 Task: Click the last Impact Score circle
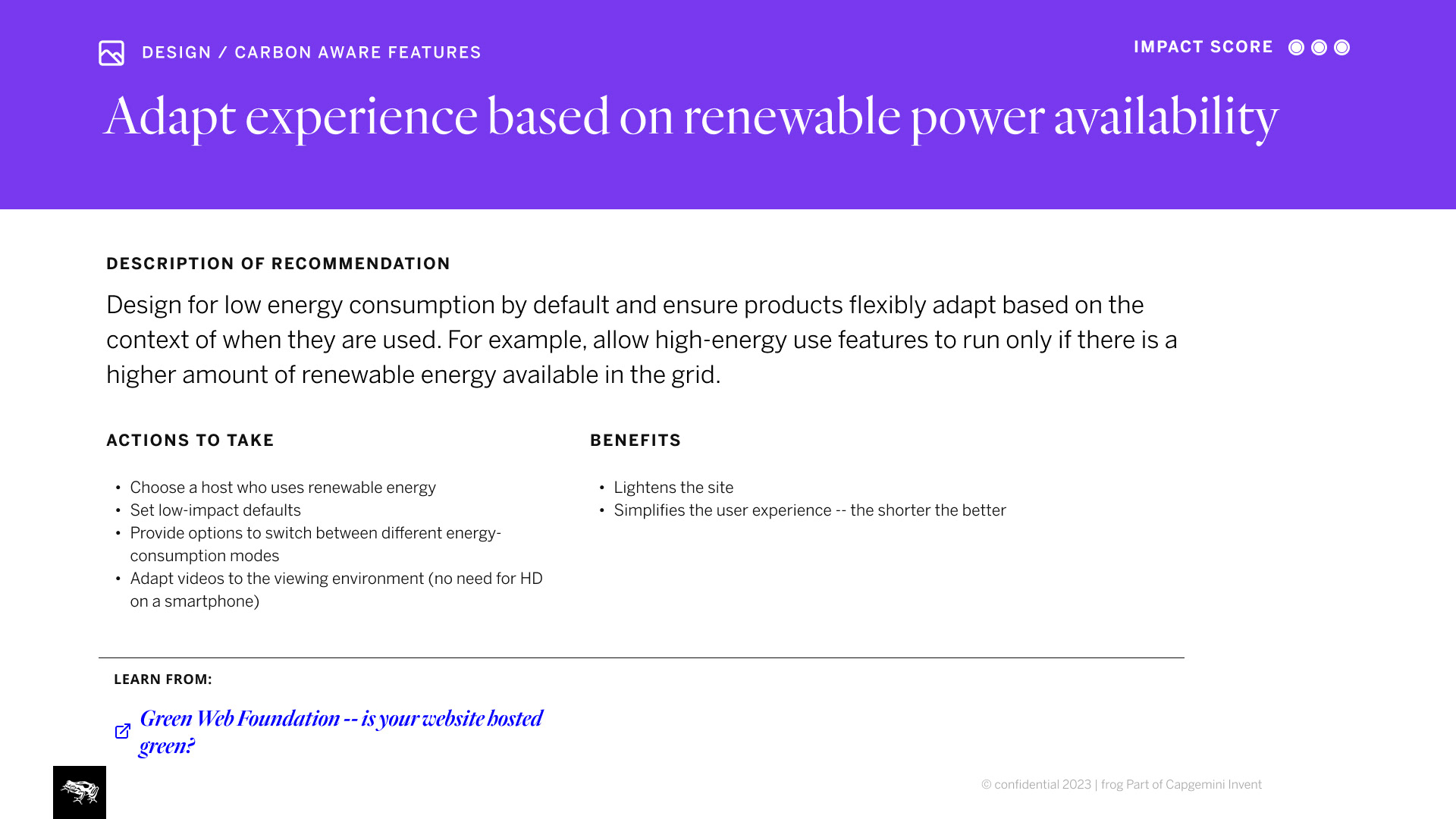1341,48
